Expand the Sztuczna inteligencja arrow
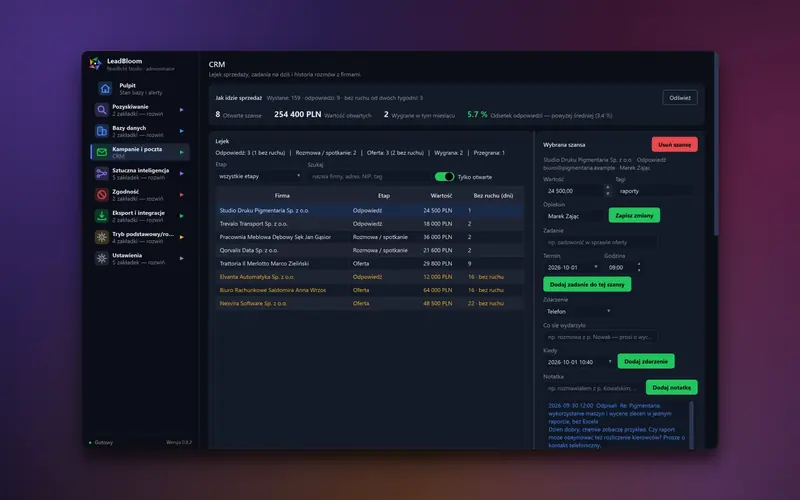The height and width of the screenshot is (500, 800). (x=182, y=173)
